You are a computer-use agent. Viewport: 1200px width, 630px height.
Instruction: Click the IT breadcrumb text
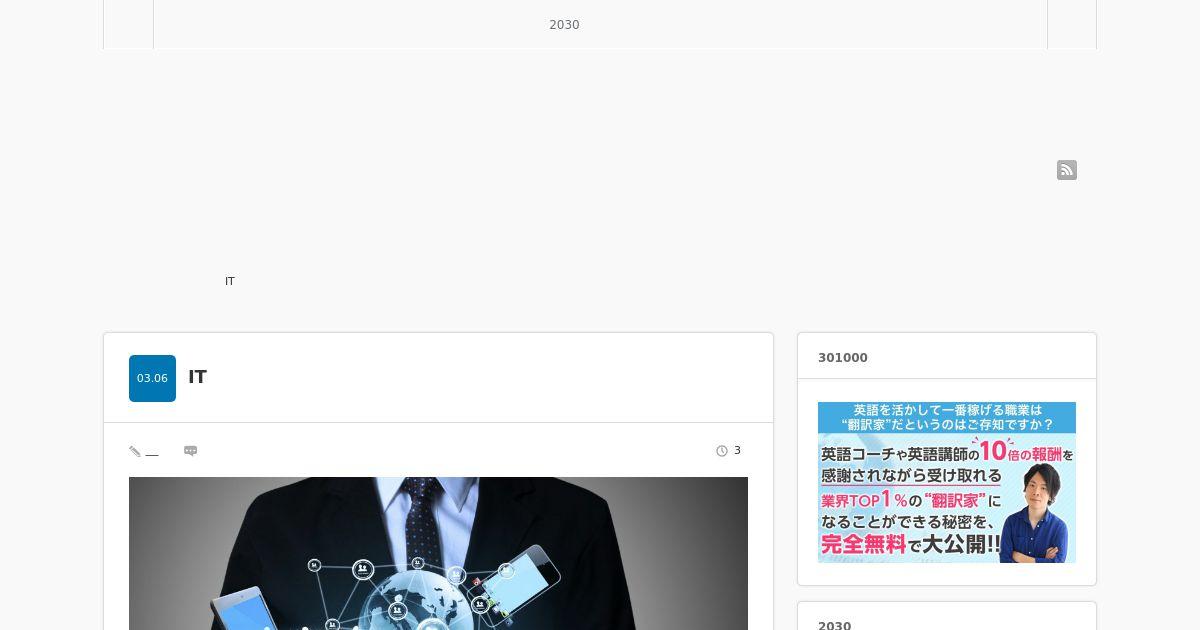[230, 281]
